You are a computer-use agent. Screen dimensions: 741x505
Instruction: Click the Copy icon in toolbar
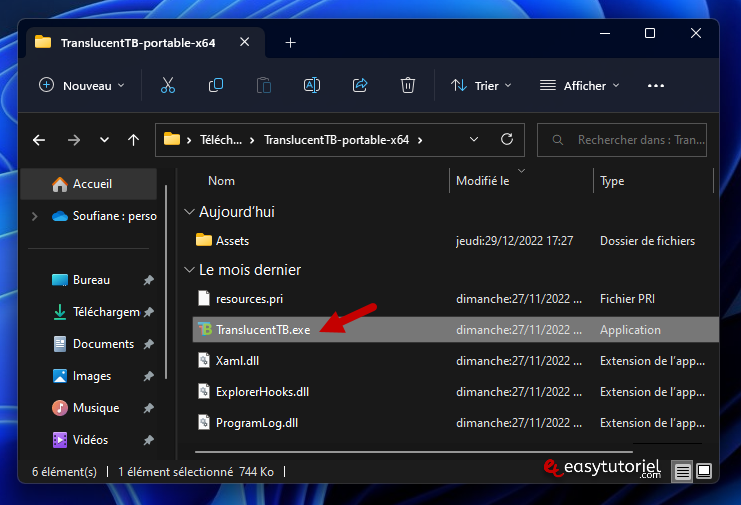[x=216, y=86]
